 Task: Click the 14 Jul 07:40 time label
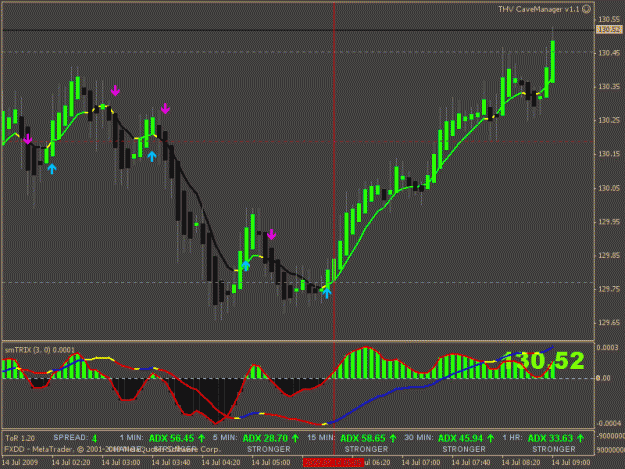pyautogui.click(x=471, y=463)
